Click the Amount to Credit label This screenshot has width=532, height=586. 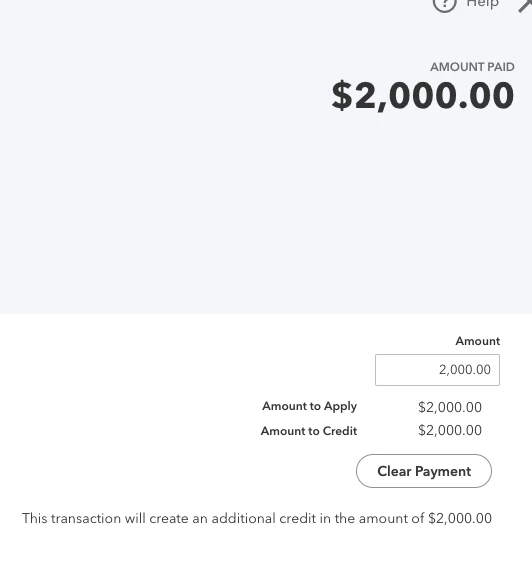click(309, 431)
